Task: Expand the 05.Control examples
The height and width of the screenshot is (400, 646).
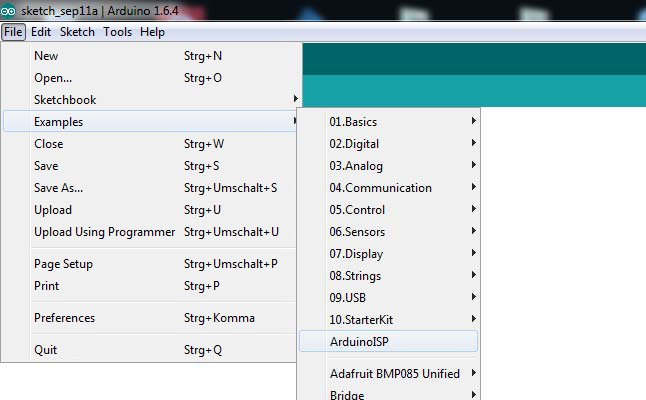Action: [x=389, y=210]
